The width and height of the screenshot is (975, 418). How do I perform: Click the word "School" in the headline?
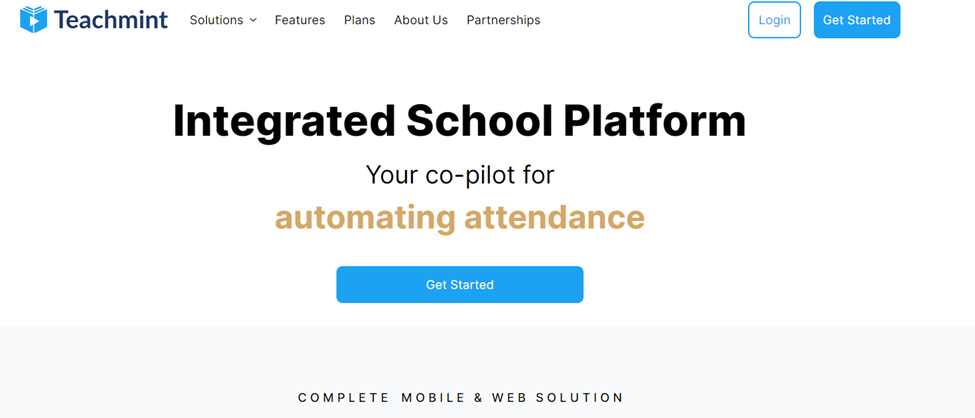pos(479,122)
